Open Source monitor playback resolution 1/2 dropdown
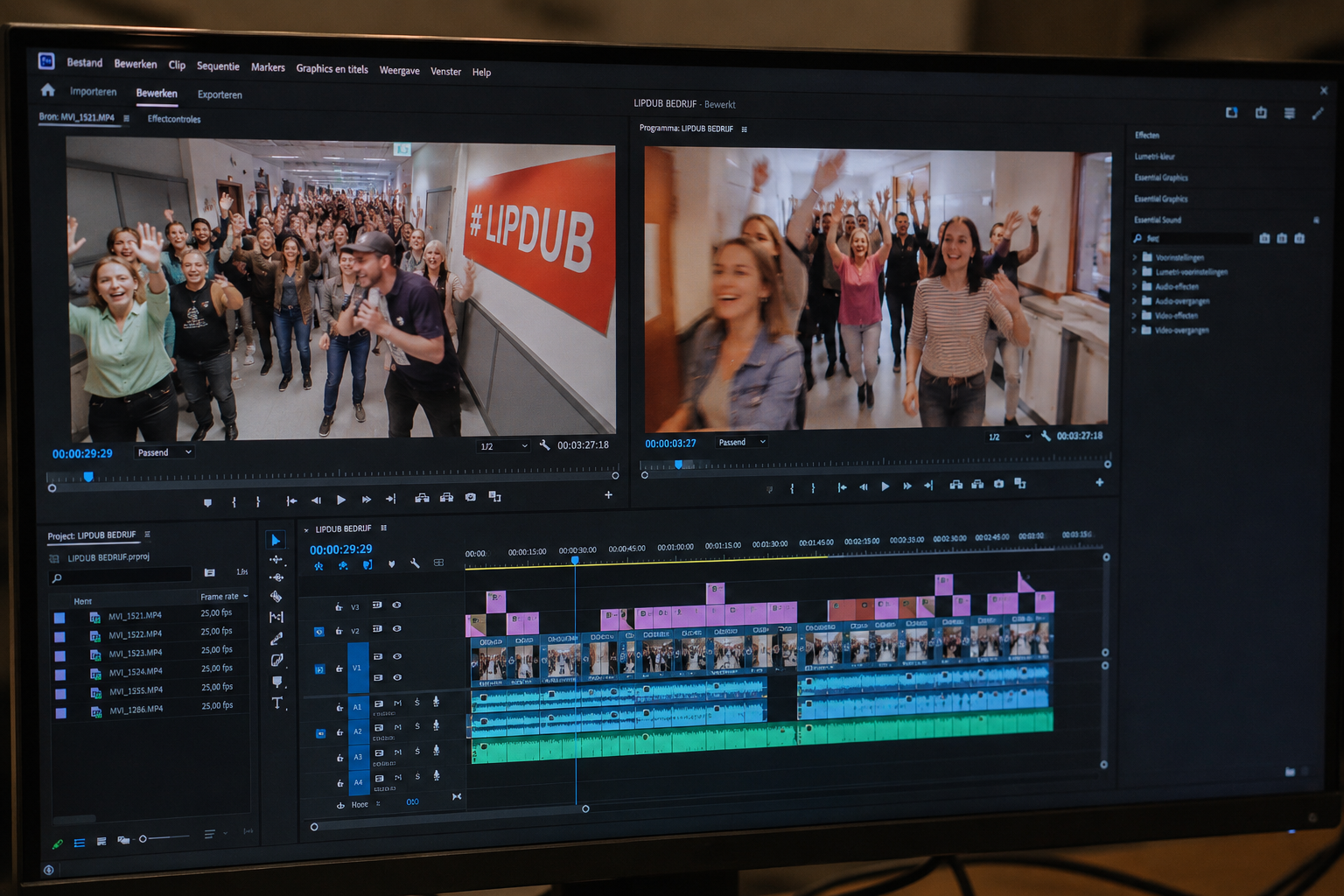 tap(504, 446)
